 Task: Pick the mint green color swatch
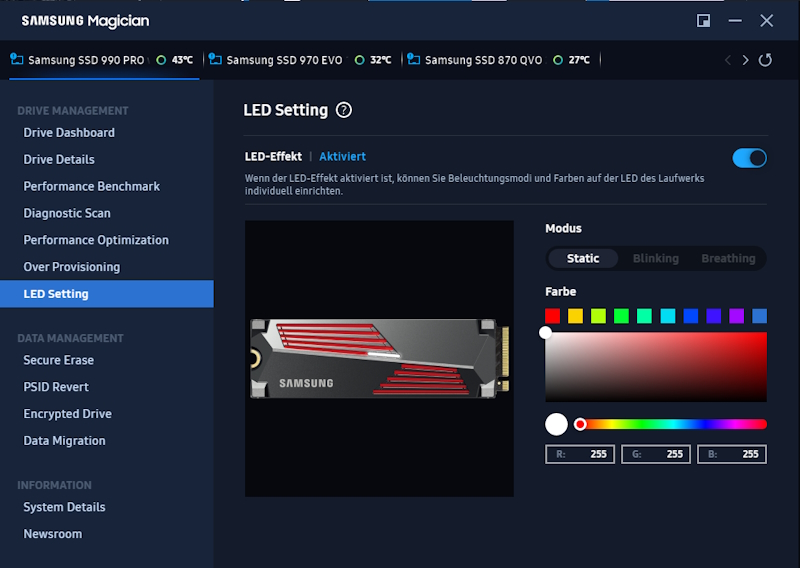tap(644, 316)
